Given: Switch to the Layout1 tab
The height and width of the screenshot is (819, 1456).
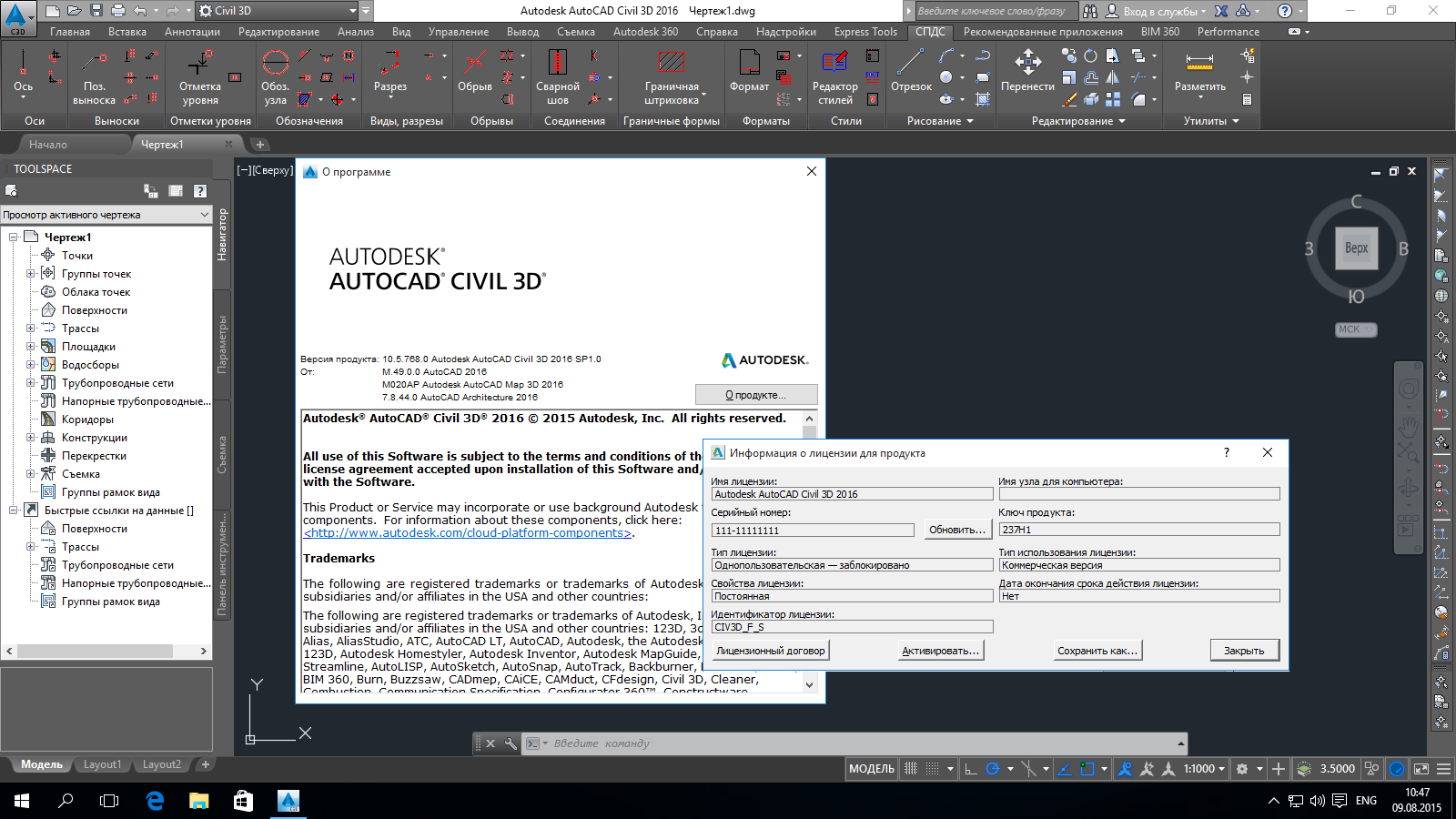Looking at the screenshot, I should click(x=102, y=764).
